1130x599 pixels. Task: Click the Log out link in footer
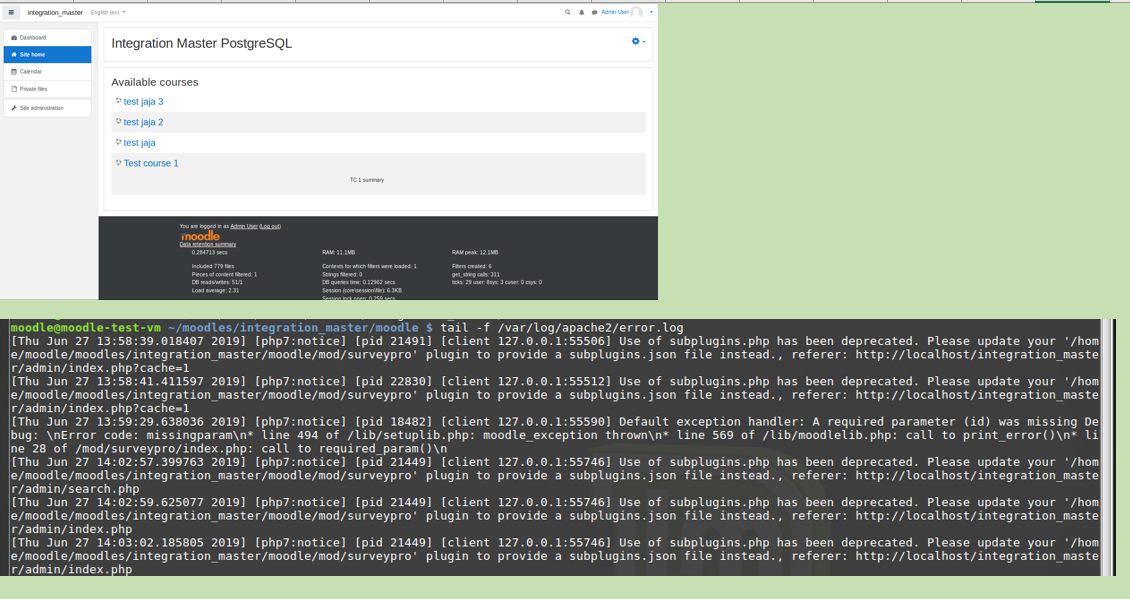click(x=270, y=226)
